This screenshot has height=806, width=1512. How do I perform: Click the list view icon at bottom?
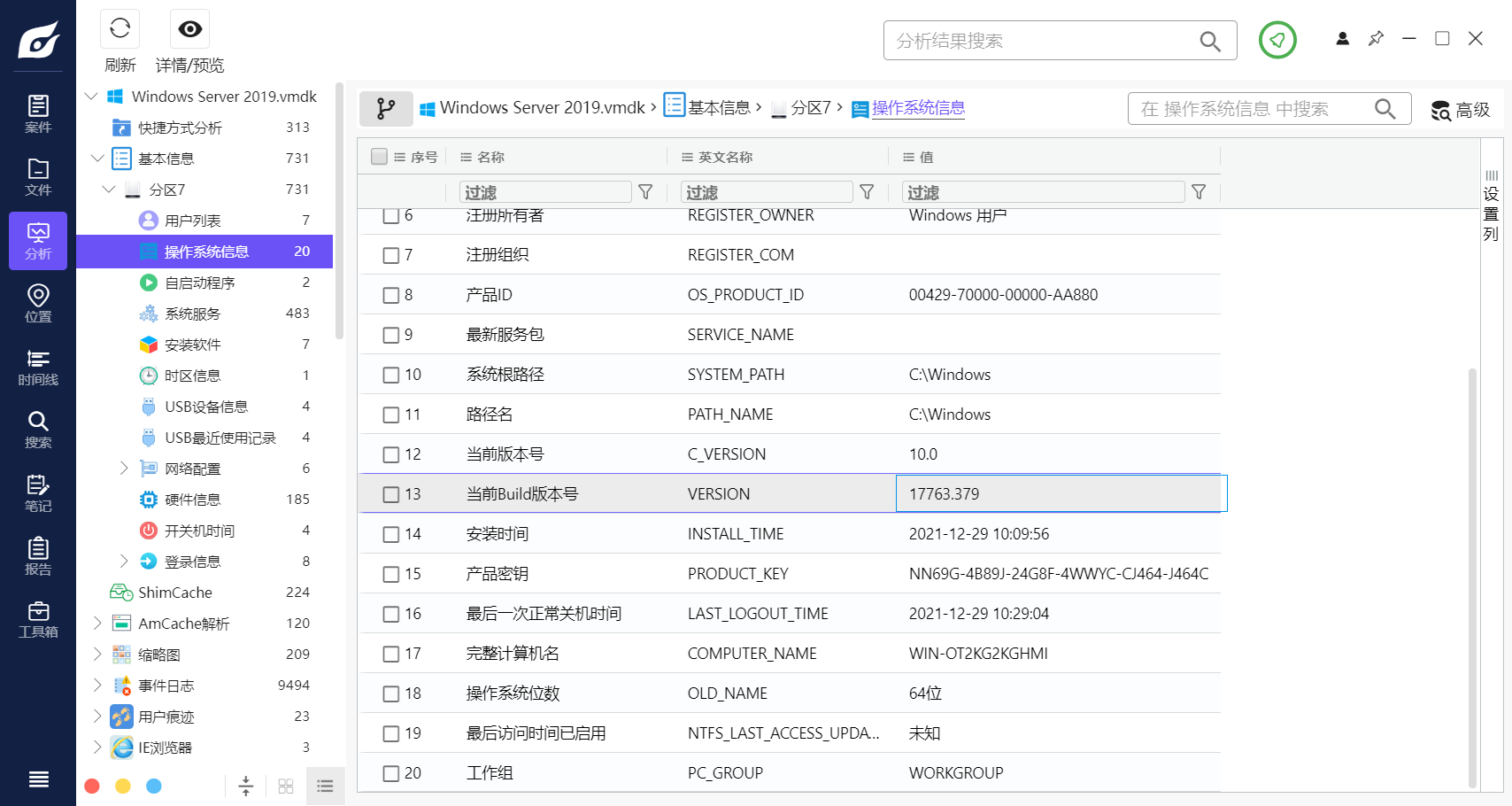325,786
